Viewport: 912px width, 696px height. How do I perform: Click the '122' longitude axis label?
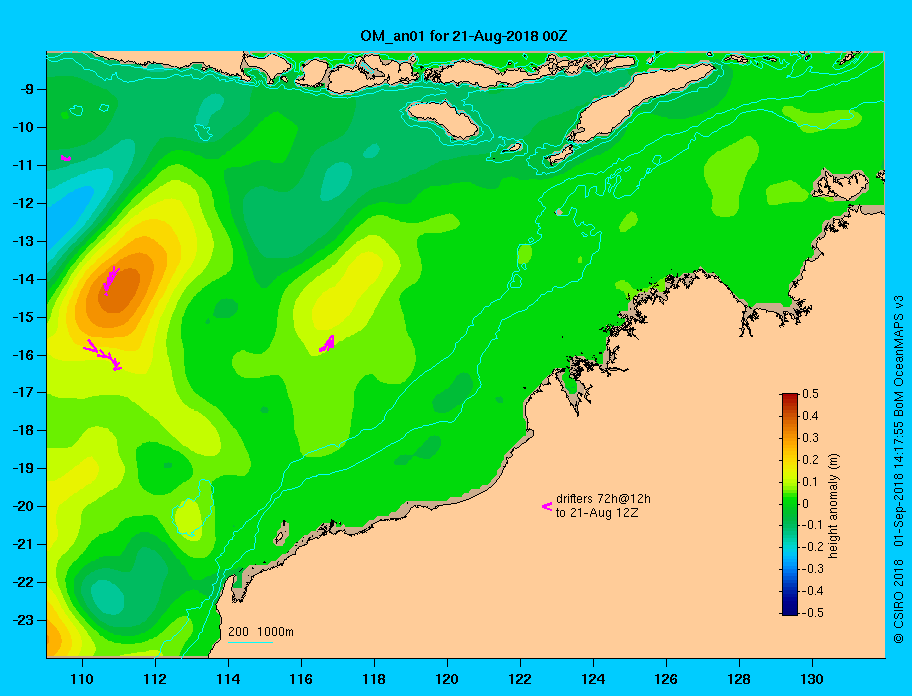click(x=520, y=679)
